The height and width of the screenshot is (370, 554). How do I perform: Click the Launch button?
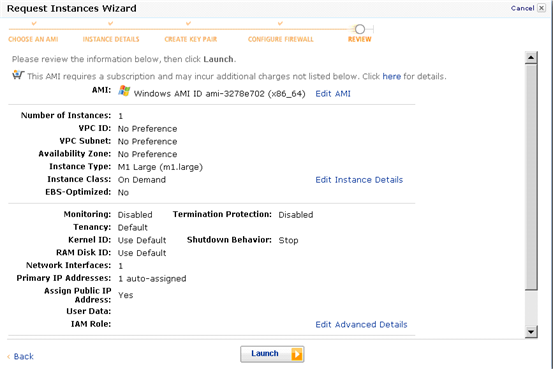[x=272, y=354]
